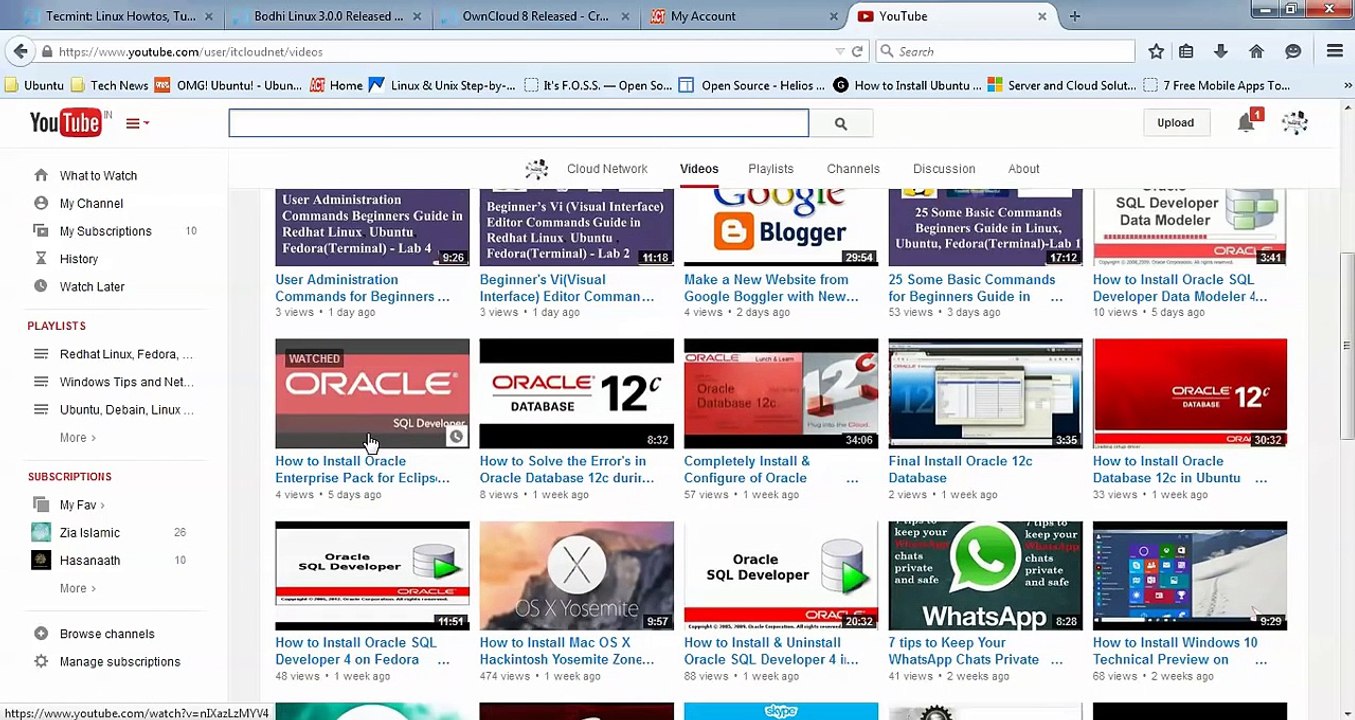Open Oracle Database 12c 8:32 thumbnail
The height and width of the screenshot is (720, 1355).
(576, 393)
